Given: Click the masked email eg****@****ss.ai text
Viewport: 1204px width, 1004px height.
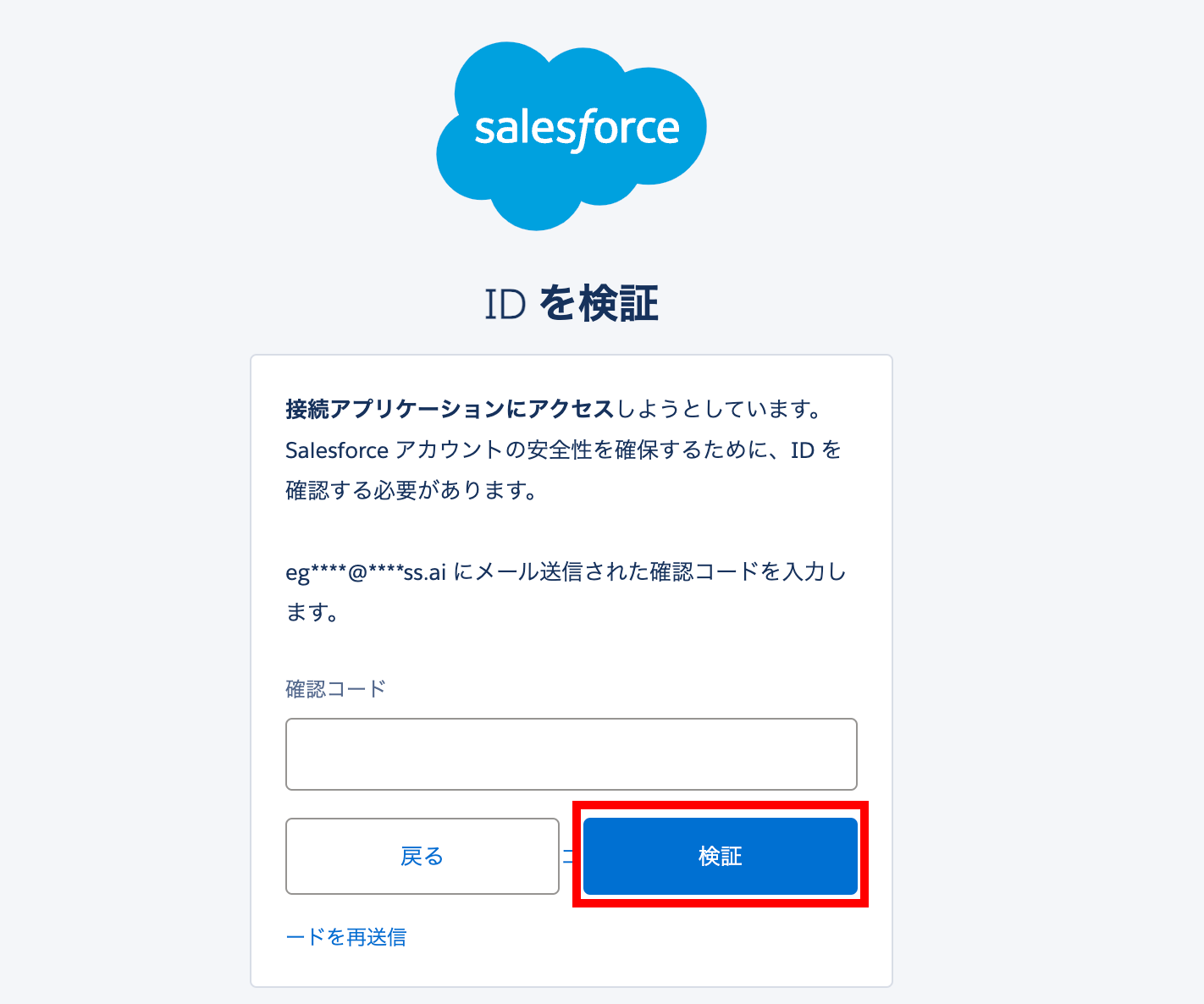Looking at the screenshot, I should pyautogui.click(x=366, y=572).
